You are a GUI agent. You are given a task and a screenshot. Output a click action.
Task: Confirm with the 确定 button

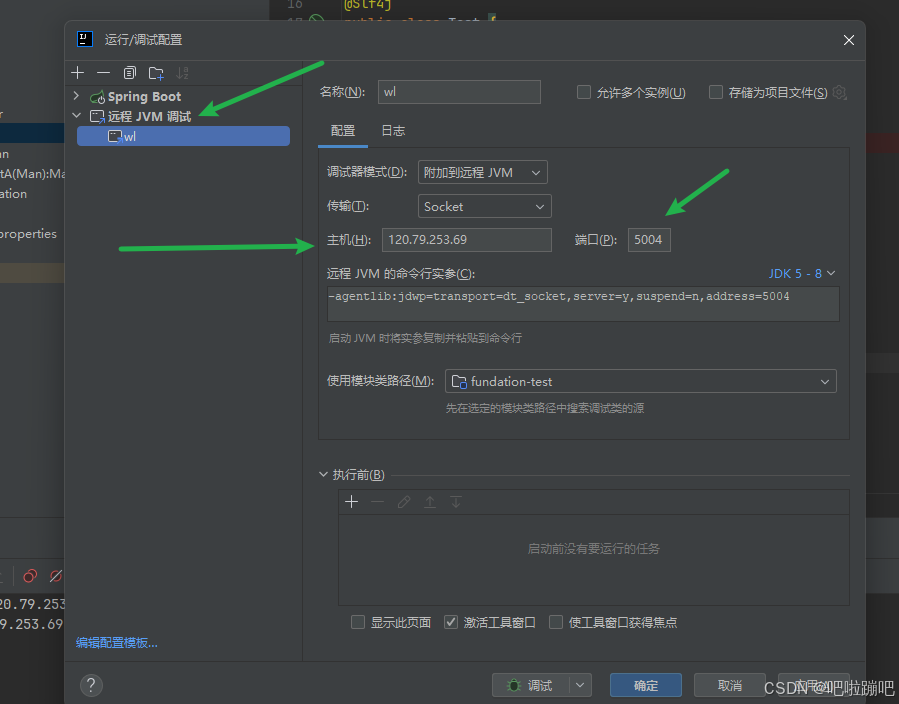[646, 685]
